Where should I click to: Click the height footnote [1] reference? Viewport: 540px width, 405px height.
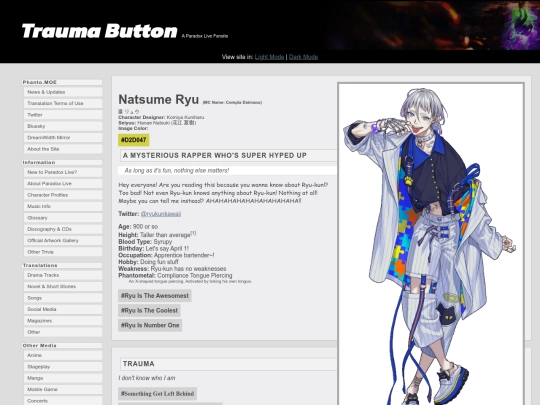click(193, 233)
